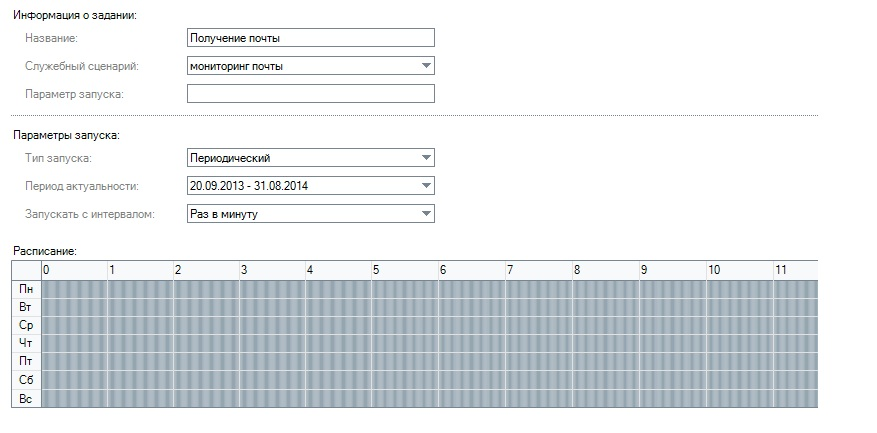This screenshot has height=433, width=877.
Task: Select the Пт row header in schedule
Action: tap(26, 361)
